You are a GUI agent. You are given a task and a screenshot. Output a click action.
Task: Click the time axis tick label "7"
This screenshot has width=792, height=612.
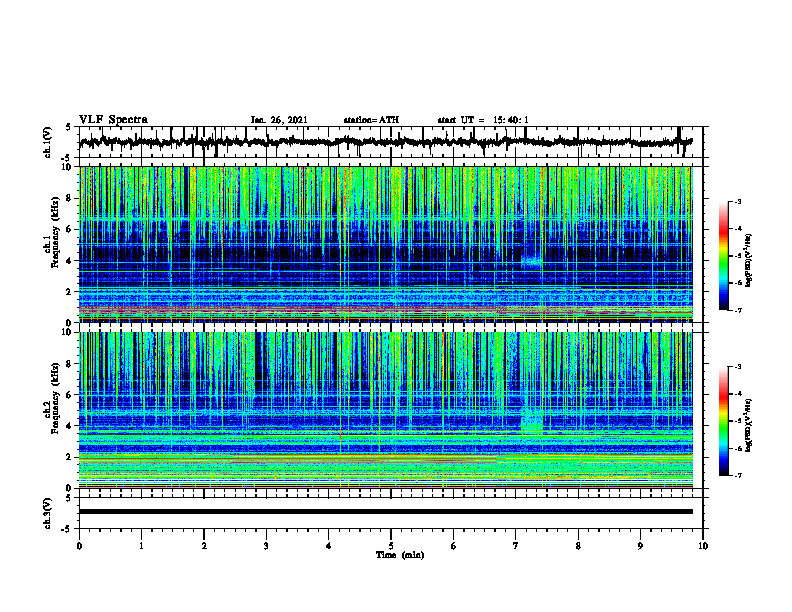coord(516,546)
